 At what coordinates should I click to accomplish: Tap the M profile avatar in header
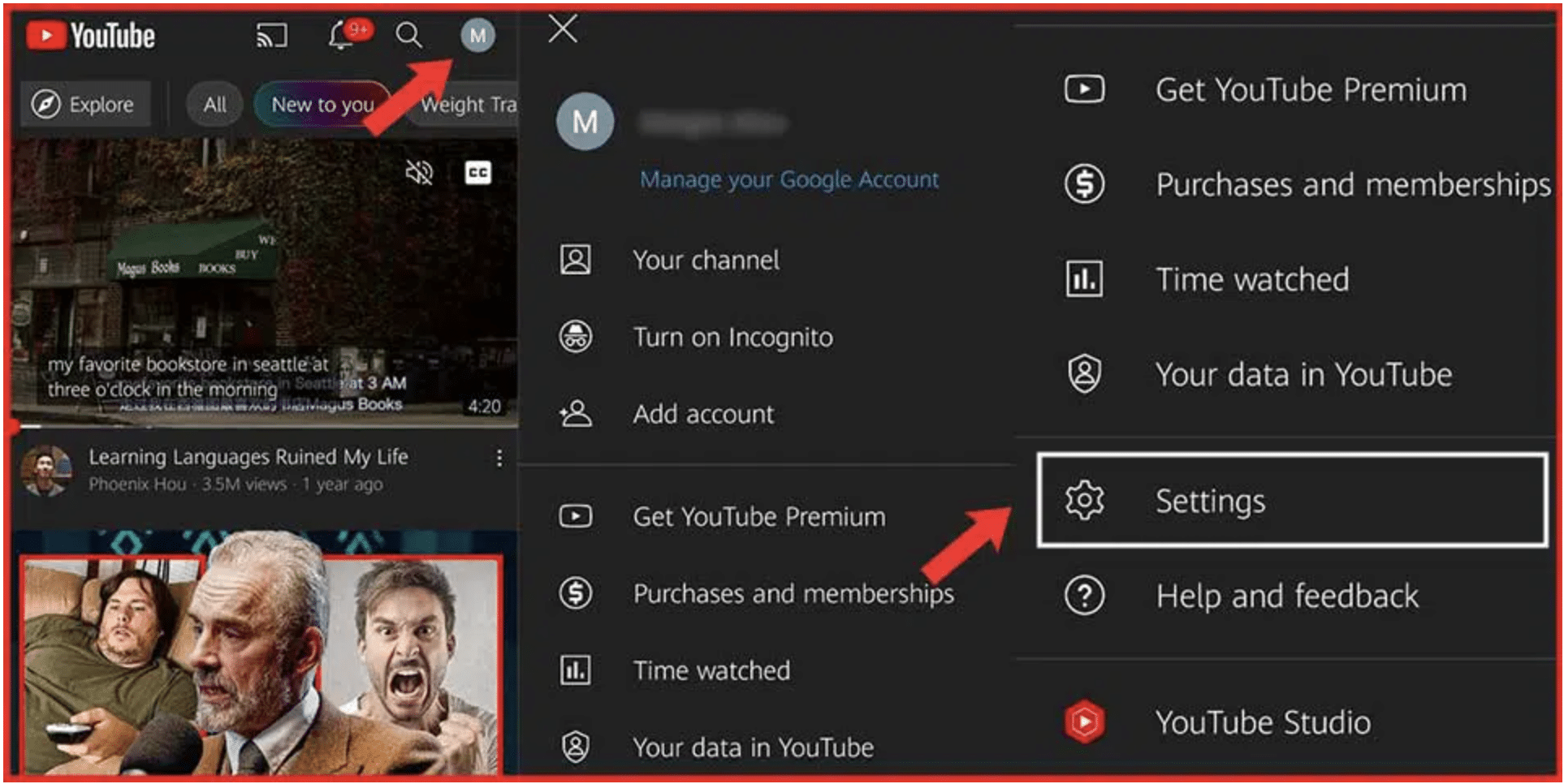point(477,36)
